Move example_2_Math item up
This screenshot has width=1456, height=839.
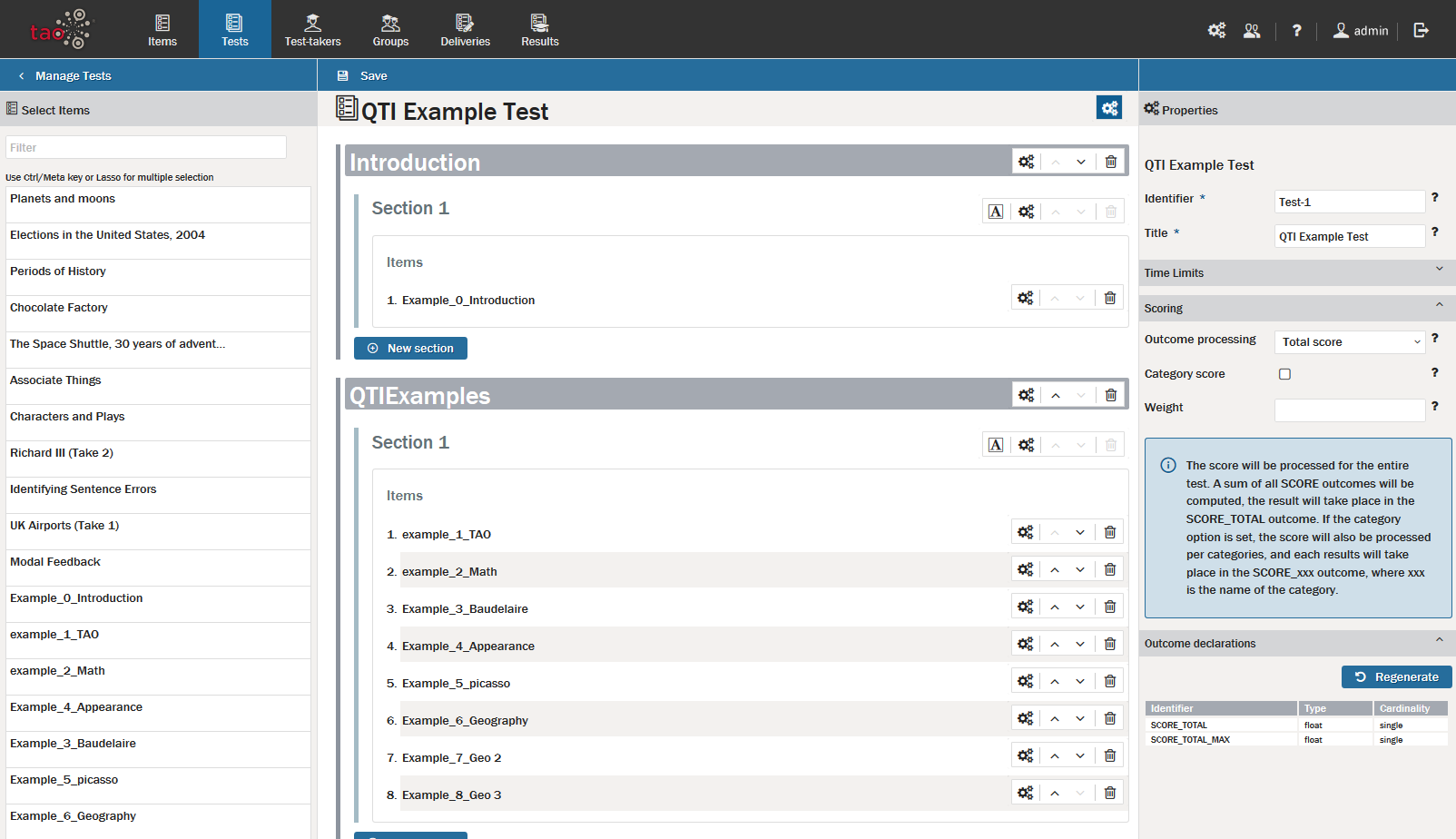click(1055, 570)
